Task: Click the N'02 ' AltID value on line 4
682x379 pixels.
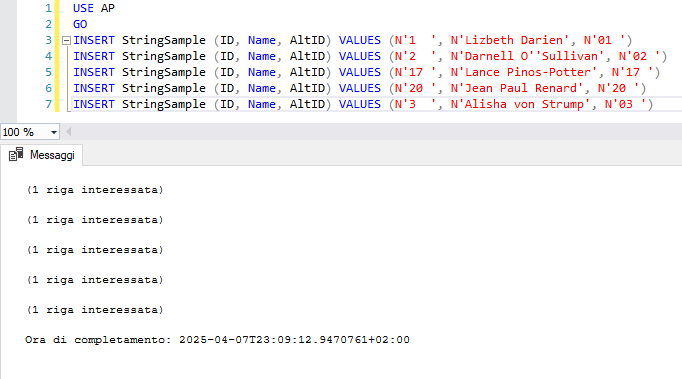Action: [x=639, y=56]
